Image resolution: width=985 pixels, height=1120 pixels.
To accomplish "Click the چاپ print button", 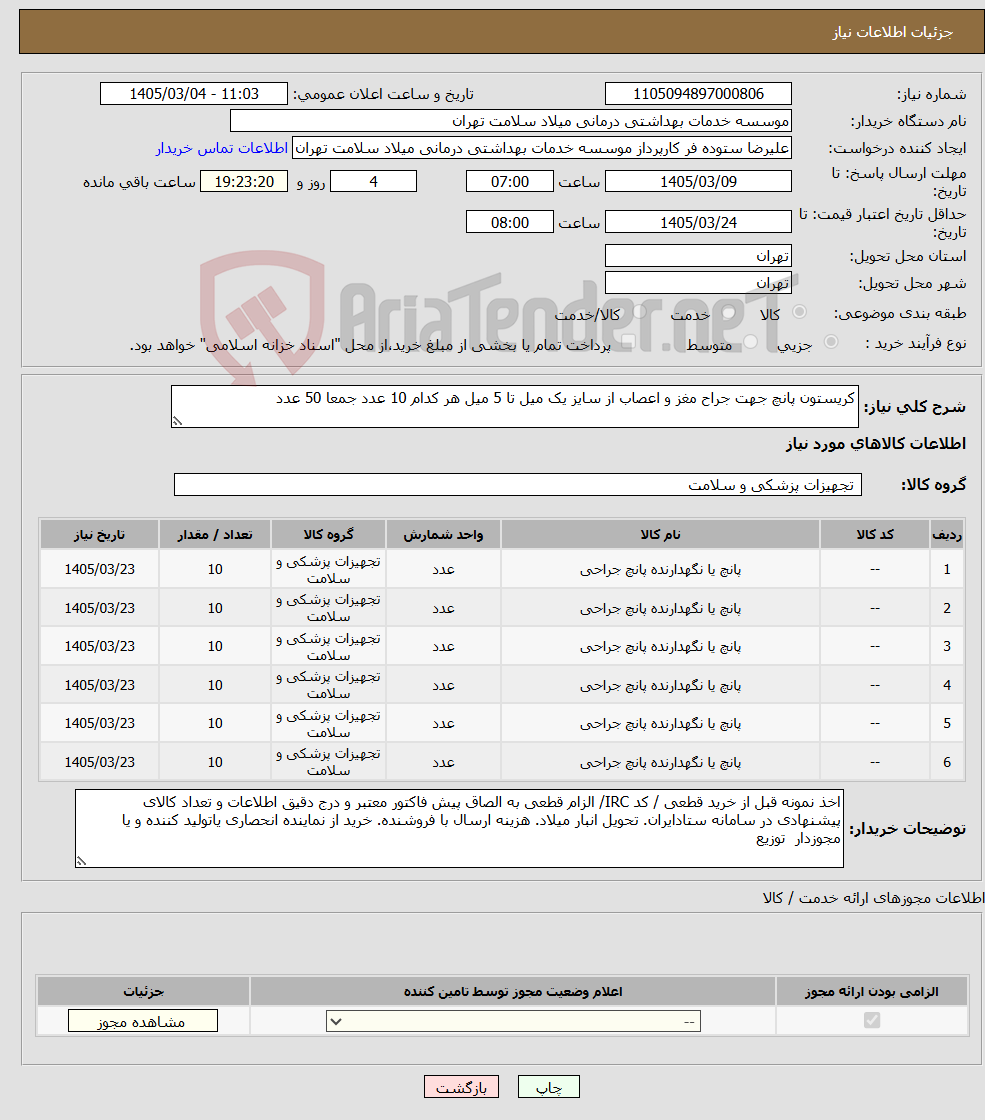I will tap(549, 1086).
